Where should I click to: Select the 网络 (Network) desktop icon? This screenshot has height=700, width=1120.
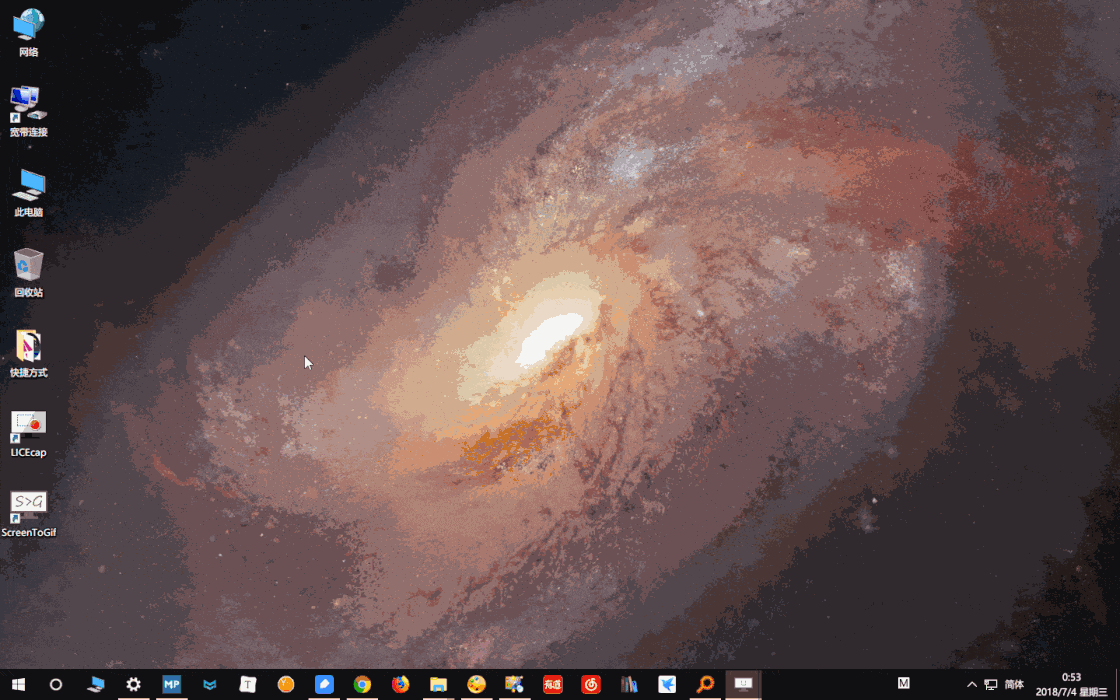coord(29,33)
